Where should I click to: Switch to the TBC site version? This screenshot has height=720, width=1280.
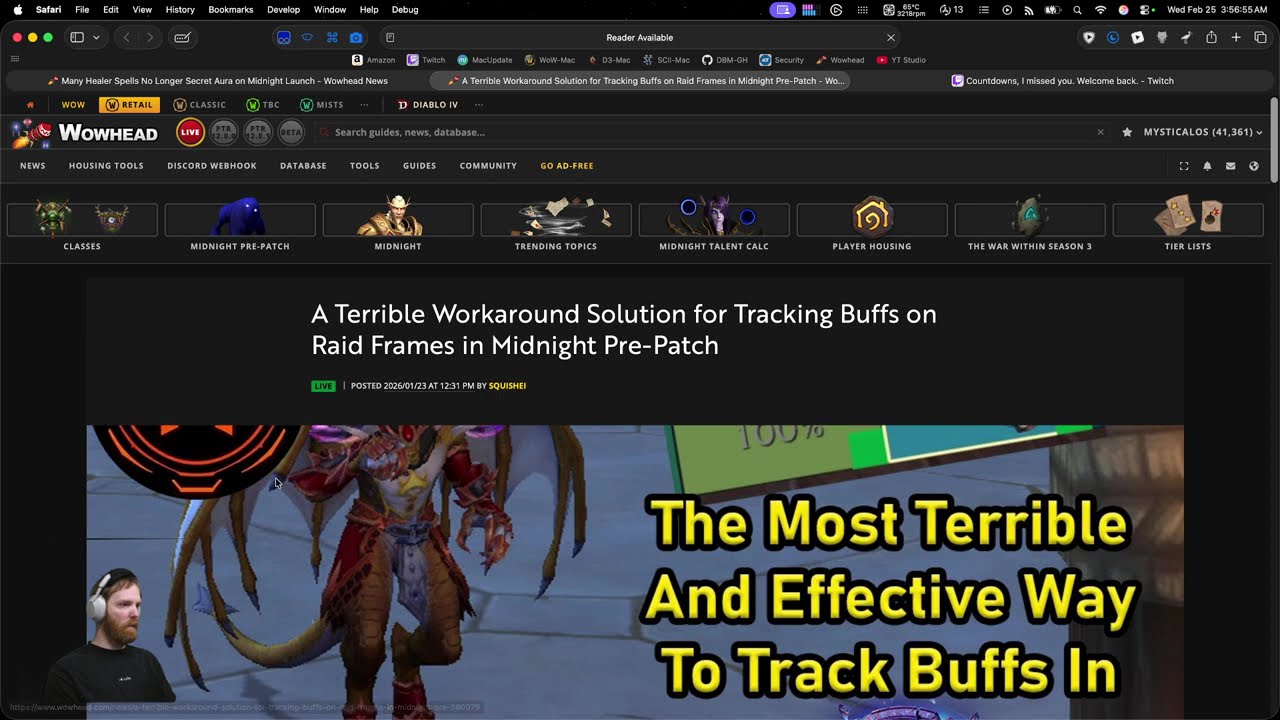[264, 104]
